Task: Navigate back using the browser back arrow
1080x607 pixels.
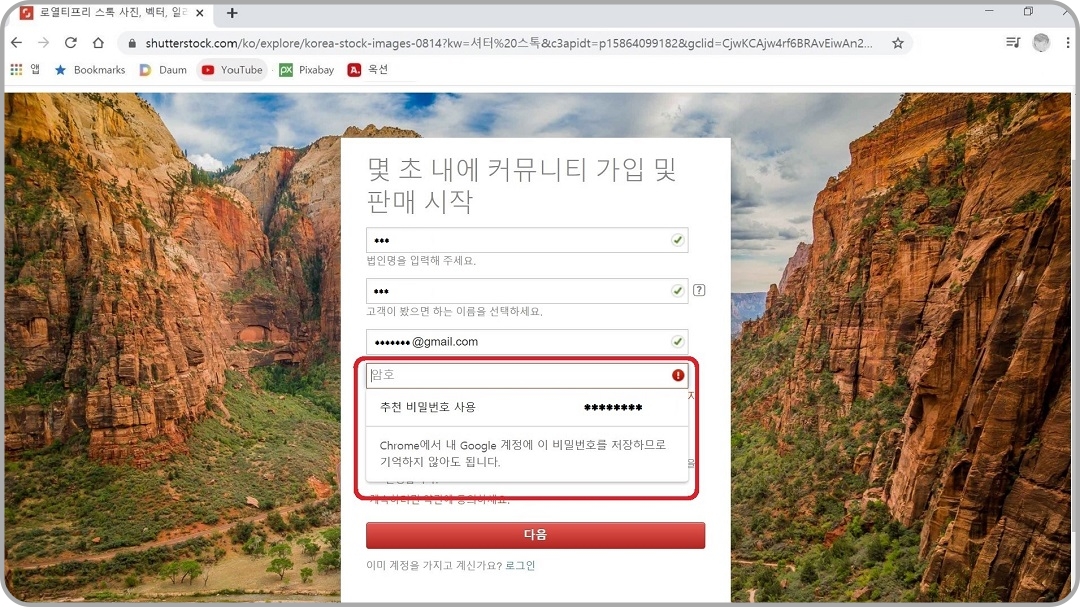Action: (16, 43)
